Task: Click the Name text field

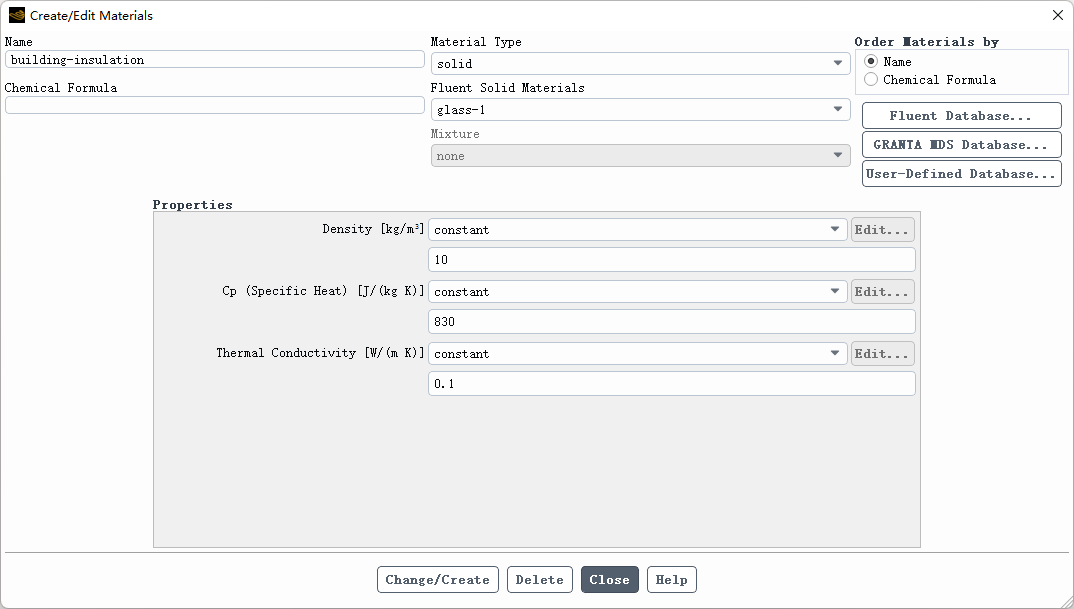Action: 215,60
